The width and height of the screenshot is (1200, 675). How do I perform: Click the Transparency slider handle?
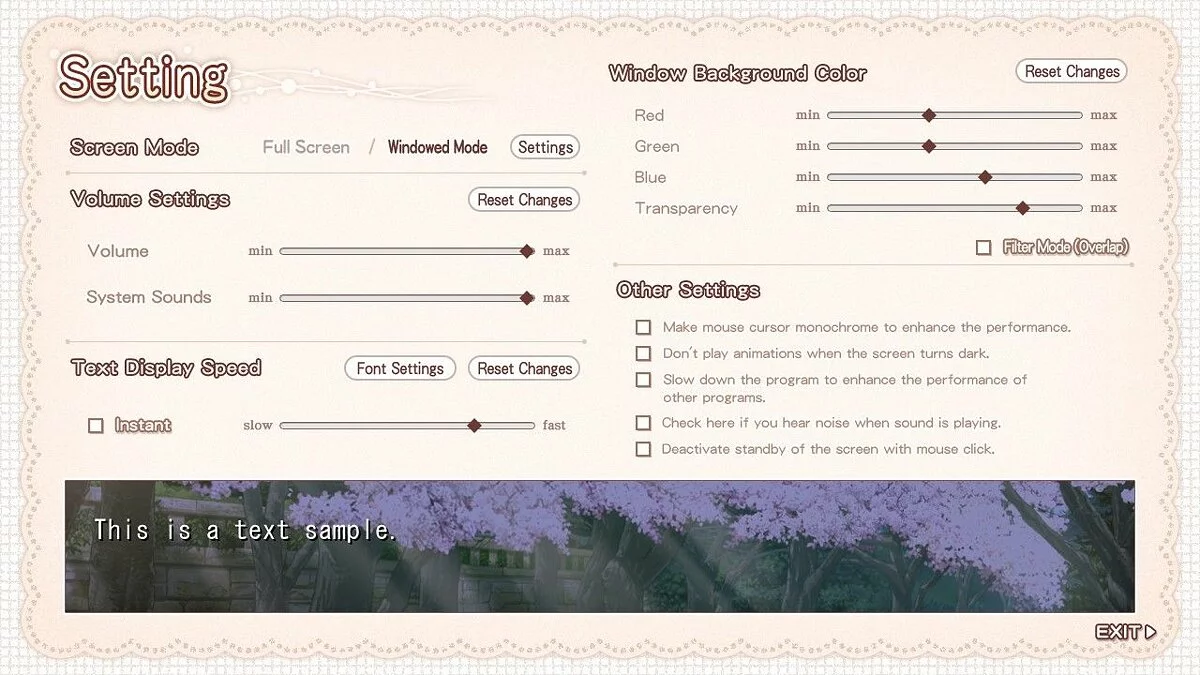pos(1022,208)
